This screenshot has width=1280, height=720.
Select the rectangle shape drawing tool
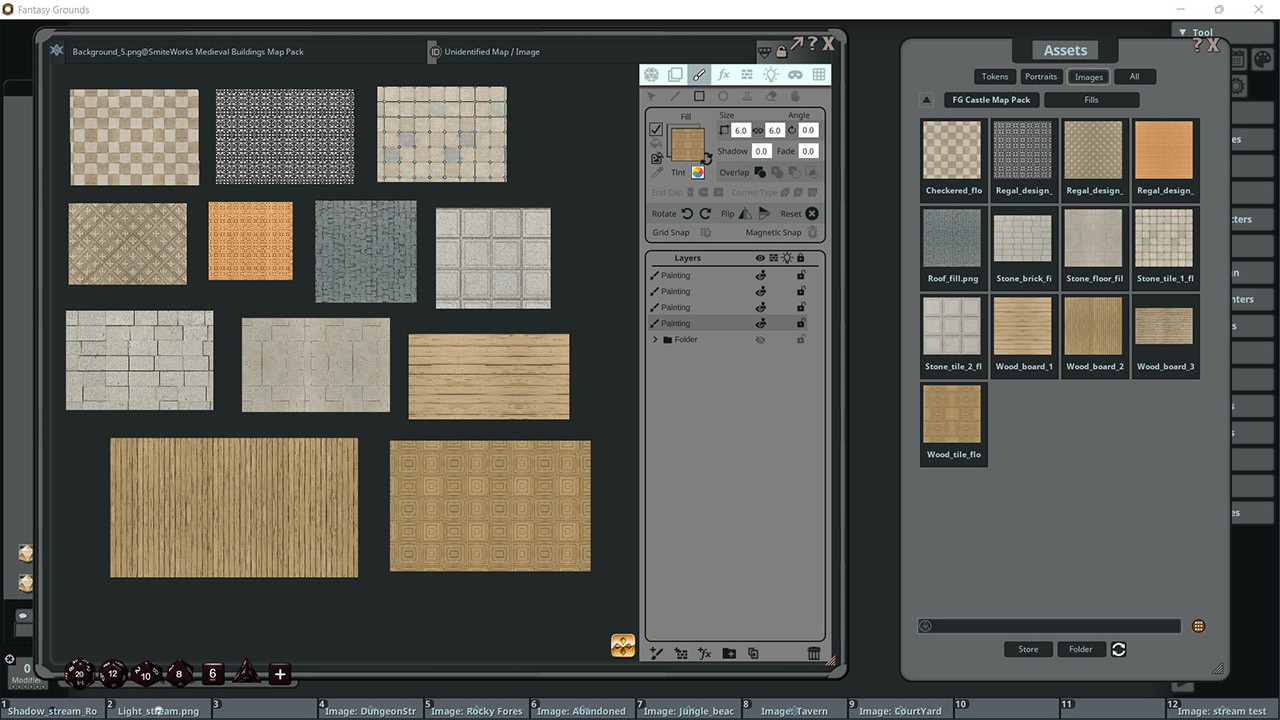point(699,96)
